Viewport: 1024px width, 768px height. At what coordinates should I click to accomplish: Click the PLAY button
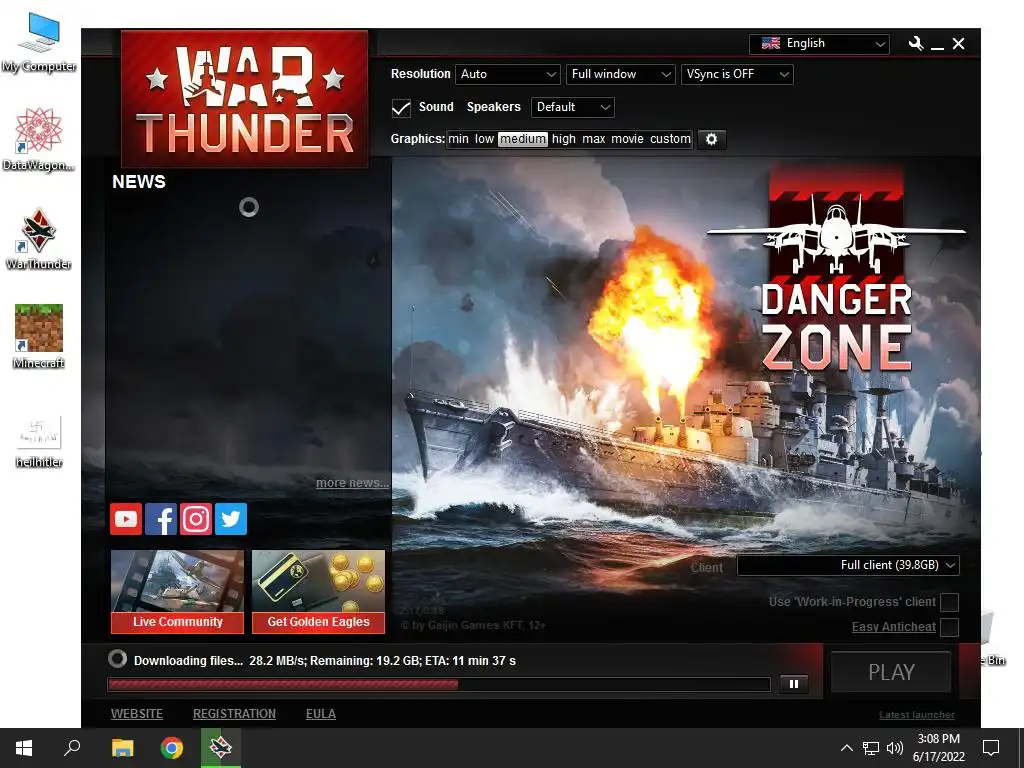click(x=891, y=672)
